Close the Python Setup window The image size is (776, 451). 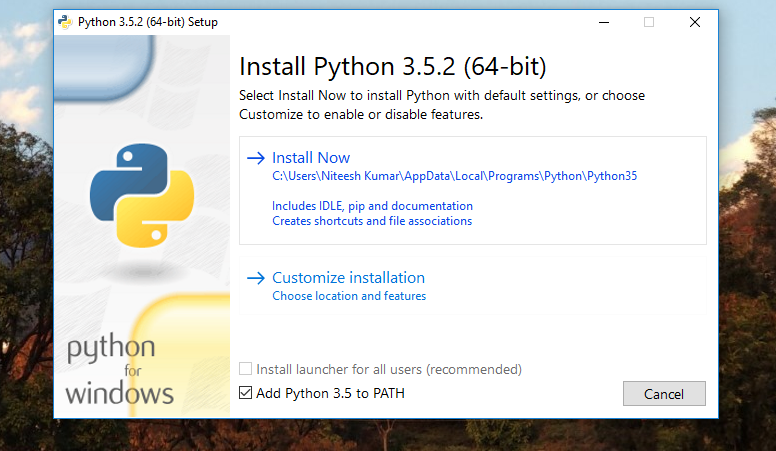695,22
